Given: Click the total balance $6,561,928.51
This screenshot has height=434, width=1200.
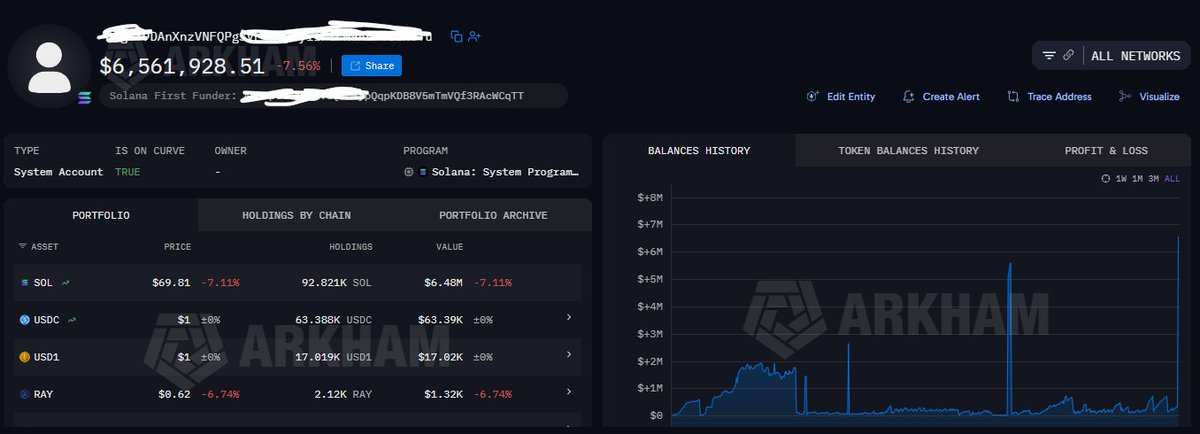Looking at the screenshot, I should (x=182, y=66).
